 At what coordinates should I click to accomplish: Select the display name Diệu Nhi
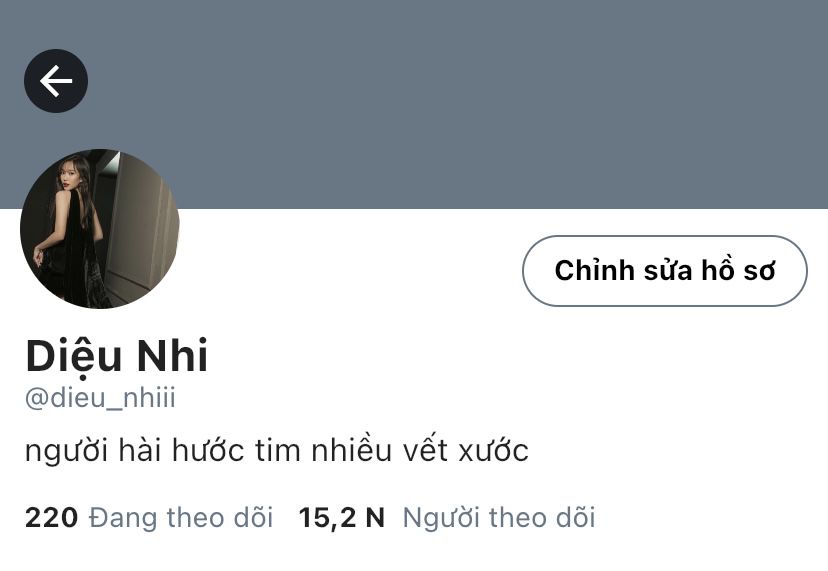pos(117,356)
